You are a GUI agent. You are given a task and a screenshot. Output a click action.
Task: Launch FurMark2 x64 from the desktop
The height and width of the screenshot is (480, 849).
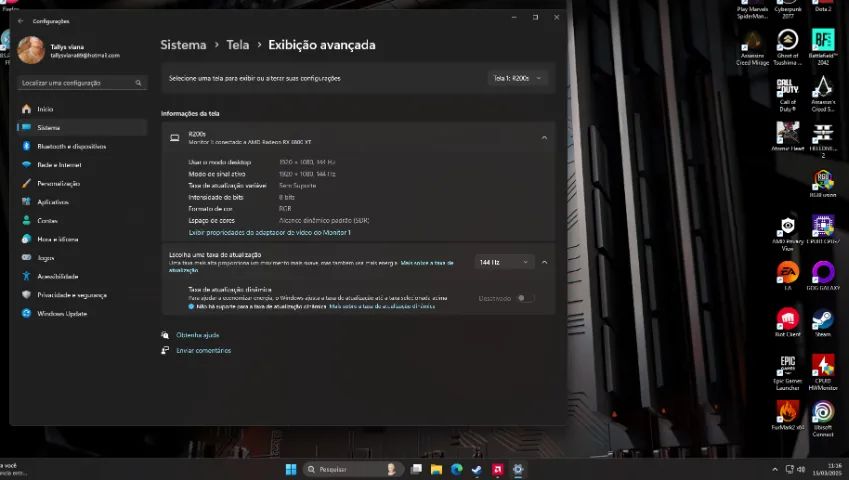787,416
